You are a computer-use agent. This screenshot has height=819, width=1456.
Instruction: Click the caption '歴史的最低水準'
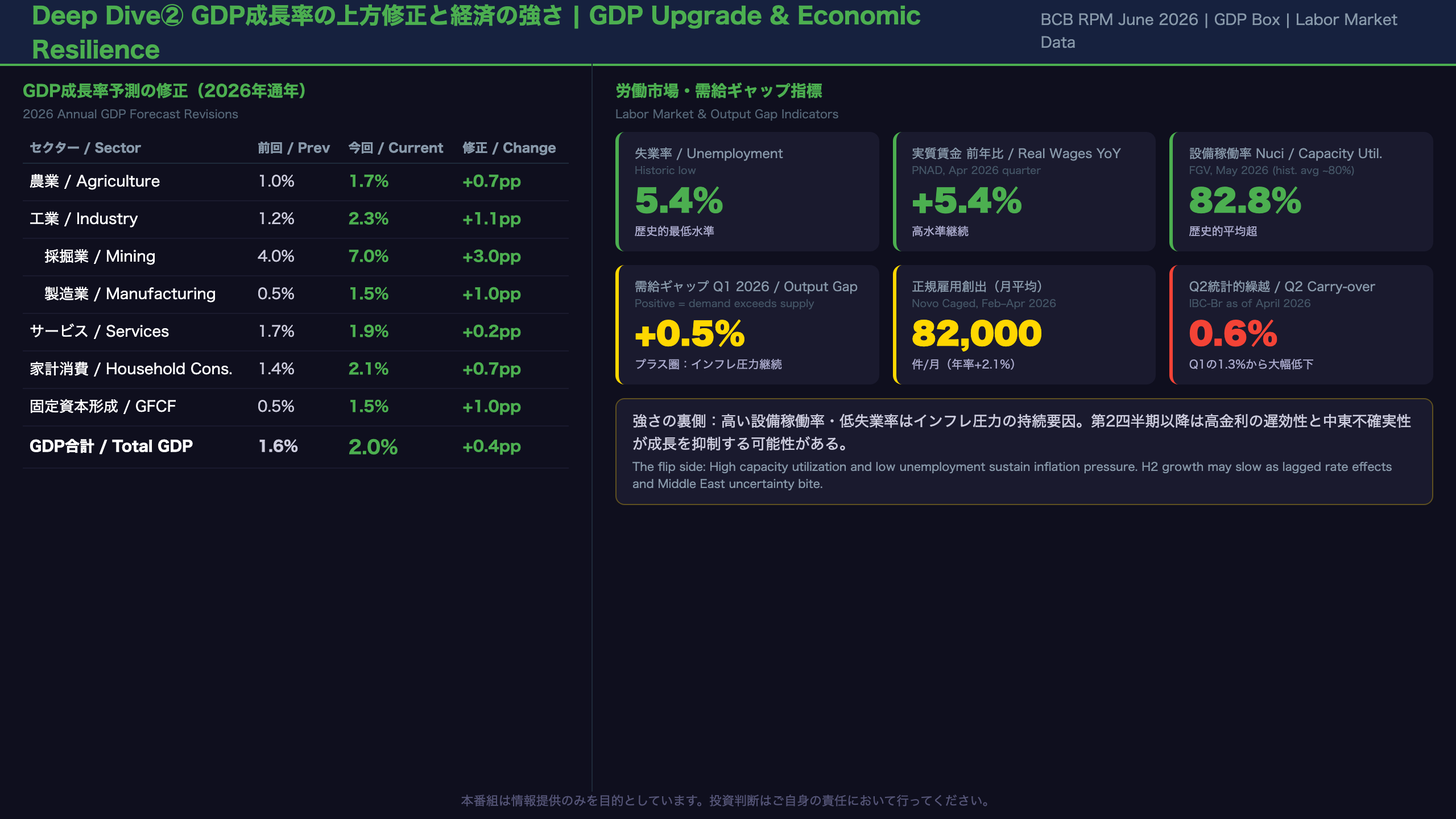(675, 231)
